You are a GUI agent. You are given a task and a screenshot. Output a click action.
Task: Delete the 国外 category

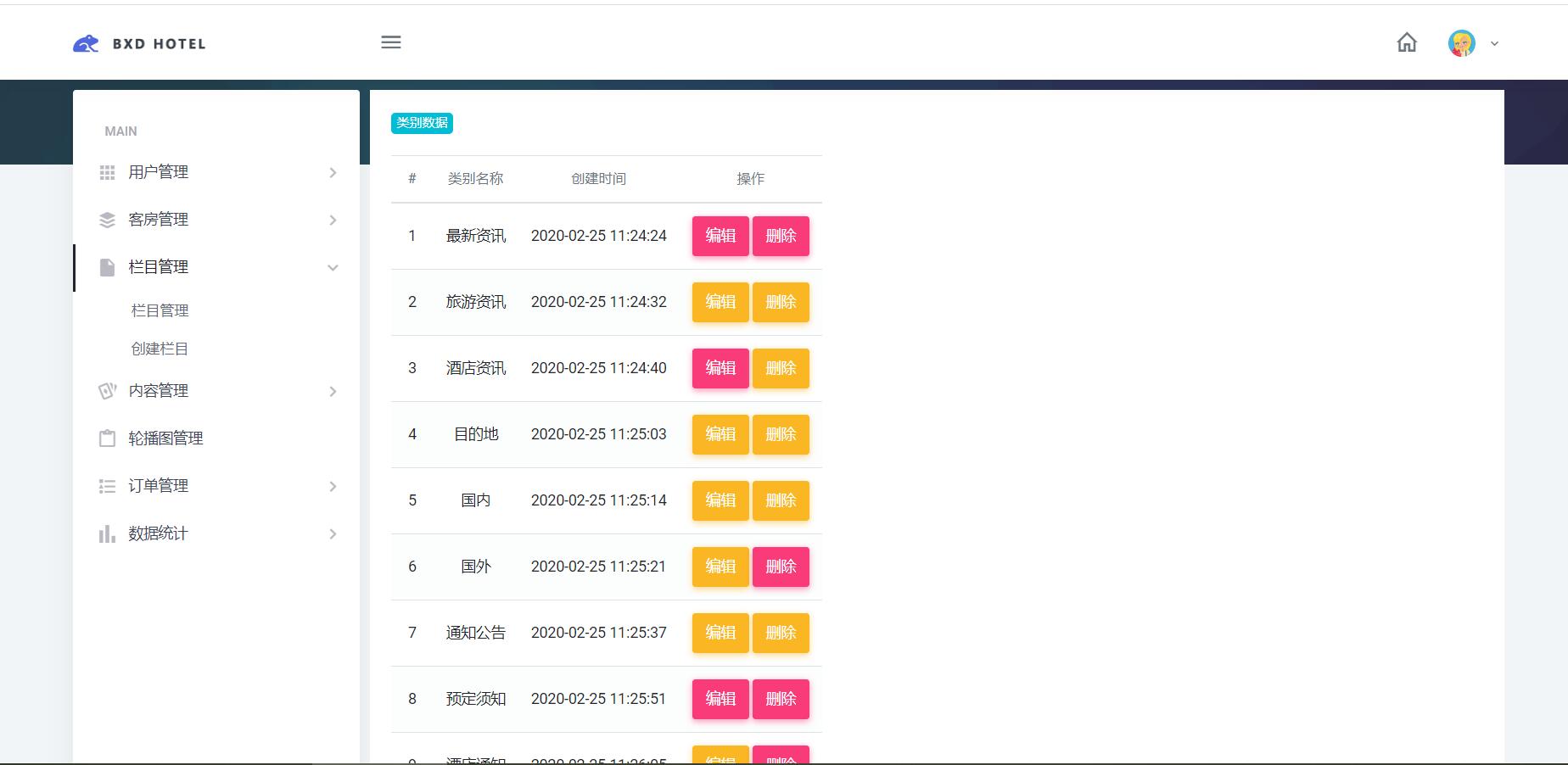pyautogui.click(x=781, y=567)
